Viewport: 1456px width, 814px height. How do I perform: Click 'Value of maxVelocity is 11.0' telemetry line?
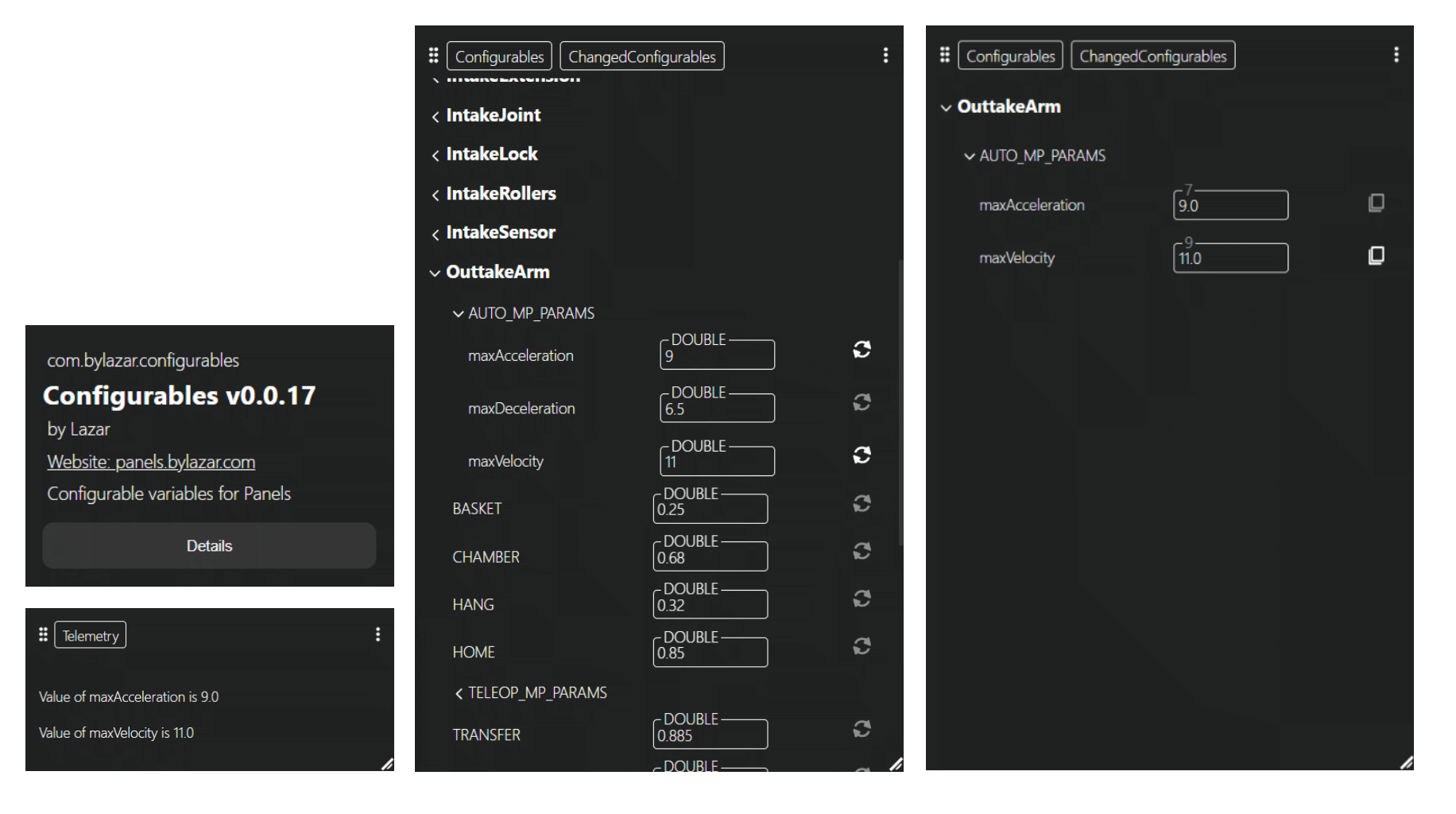116,733
